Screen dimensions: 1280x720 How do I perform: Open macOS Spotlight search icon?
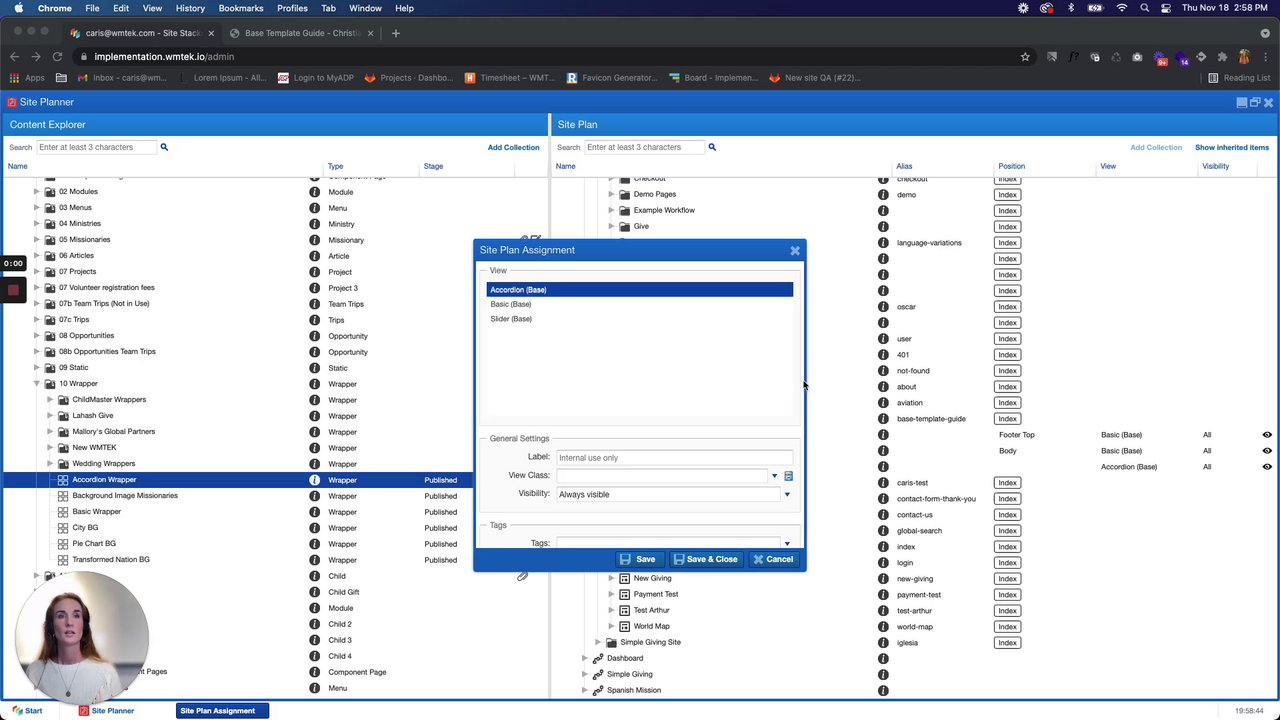point(1144,8)
